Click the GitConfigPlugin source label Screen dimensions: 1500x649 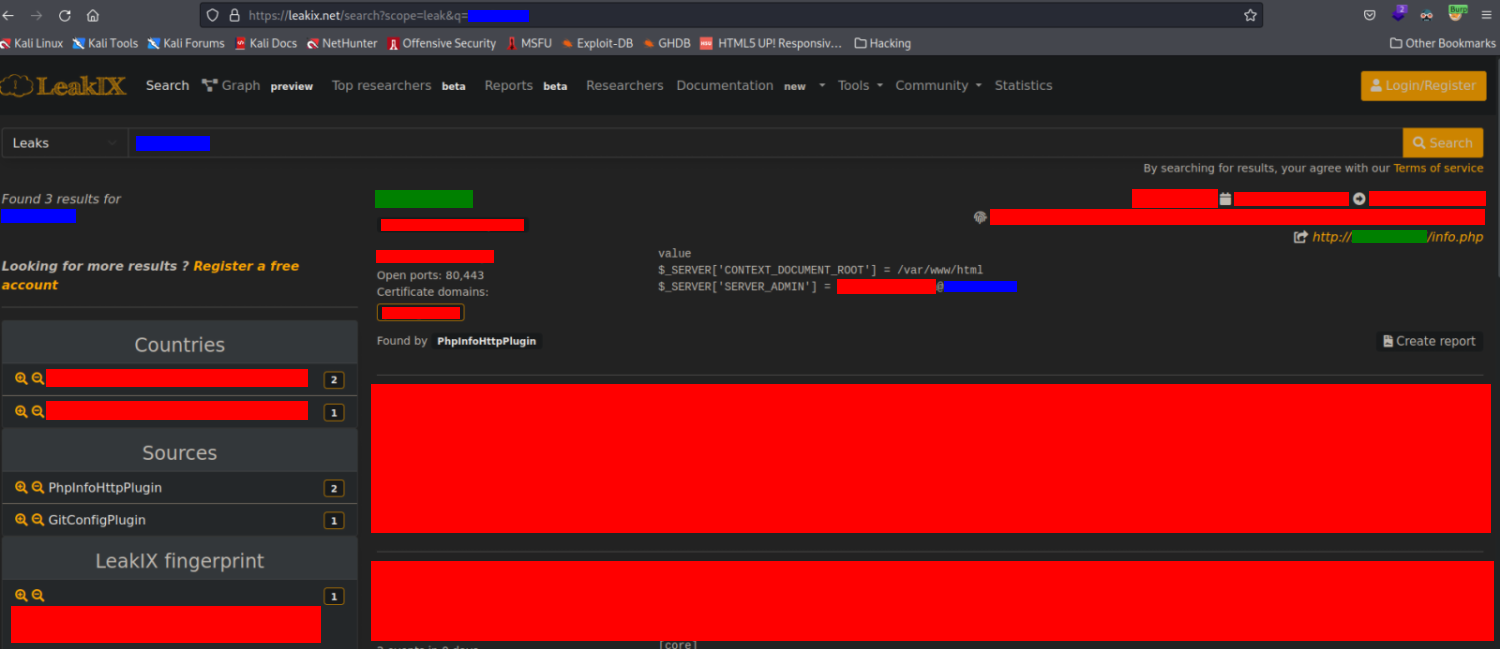click(x=97, y=520)
